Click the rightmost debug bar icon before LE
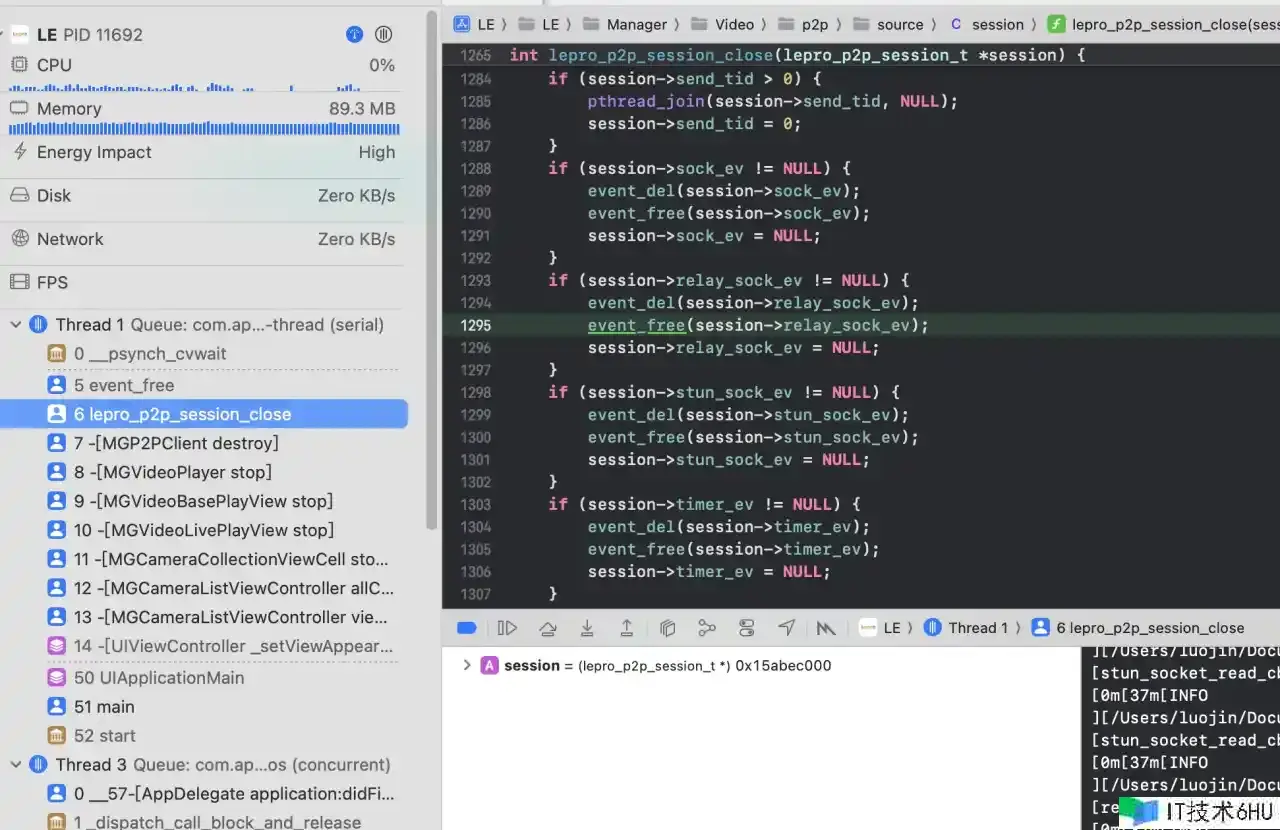The height and width of the screenshot is (830, 1280). point(826,628)
